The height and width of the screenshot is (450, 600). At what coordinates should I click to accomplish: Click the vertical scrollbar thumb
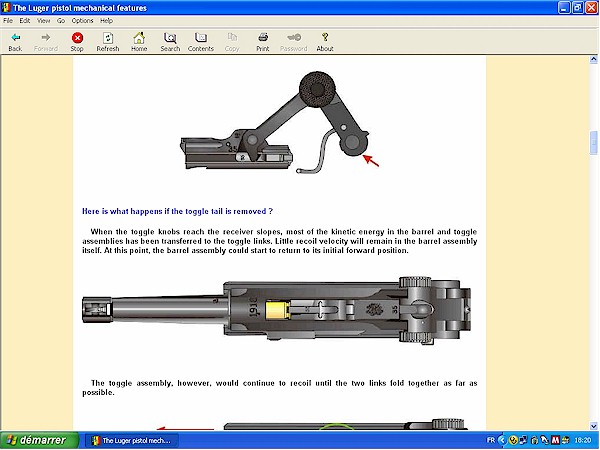tap(593, 143)
